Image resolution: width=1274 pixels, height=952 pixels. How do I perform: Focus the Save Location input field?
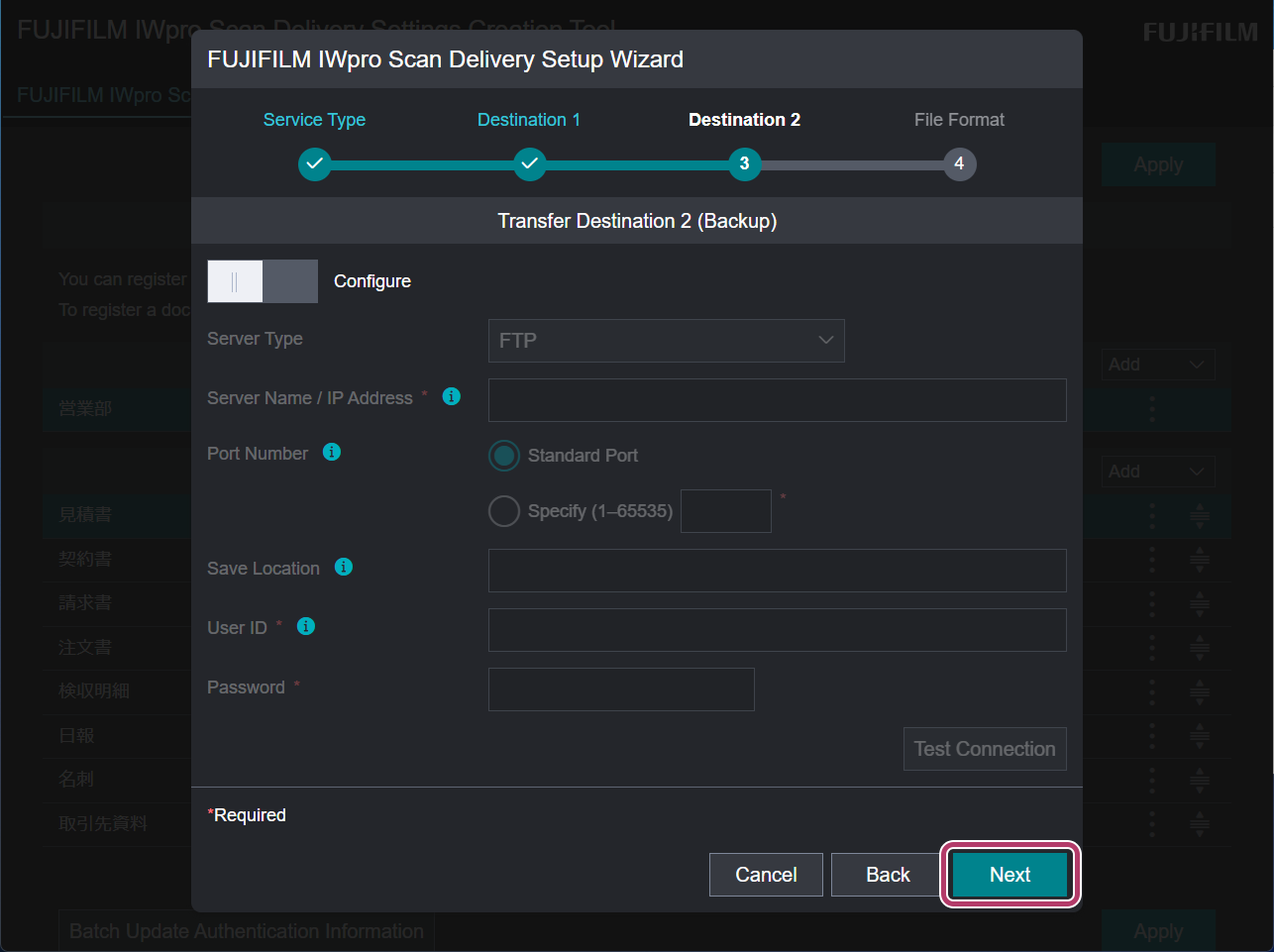click(x=778, y=571)
